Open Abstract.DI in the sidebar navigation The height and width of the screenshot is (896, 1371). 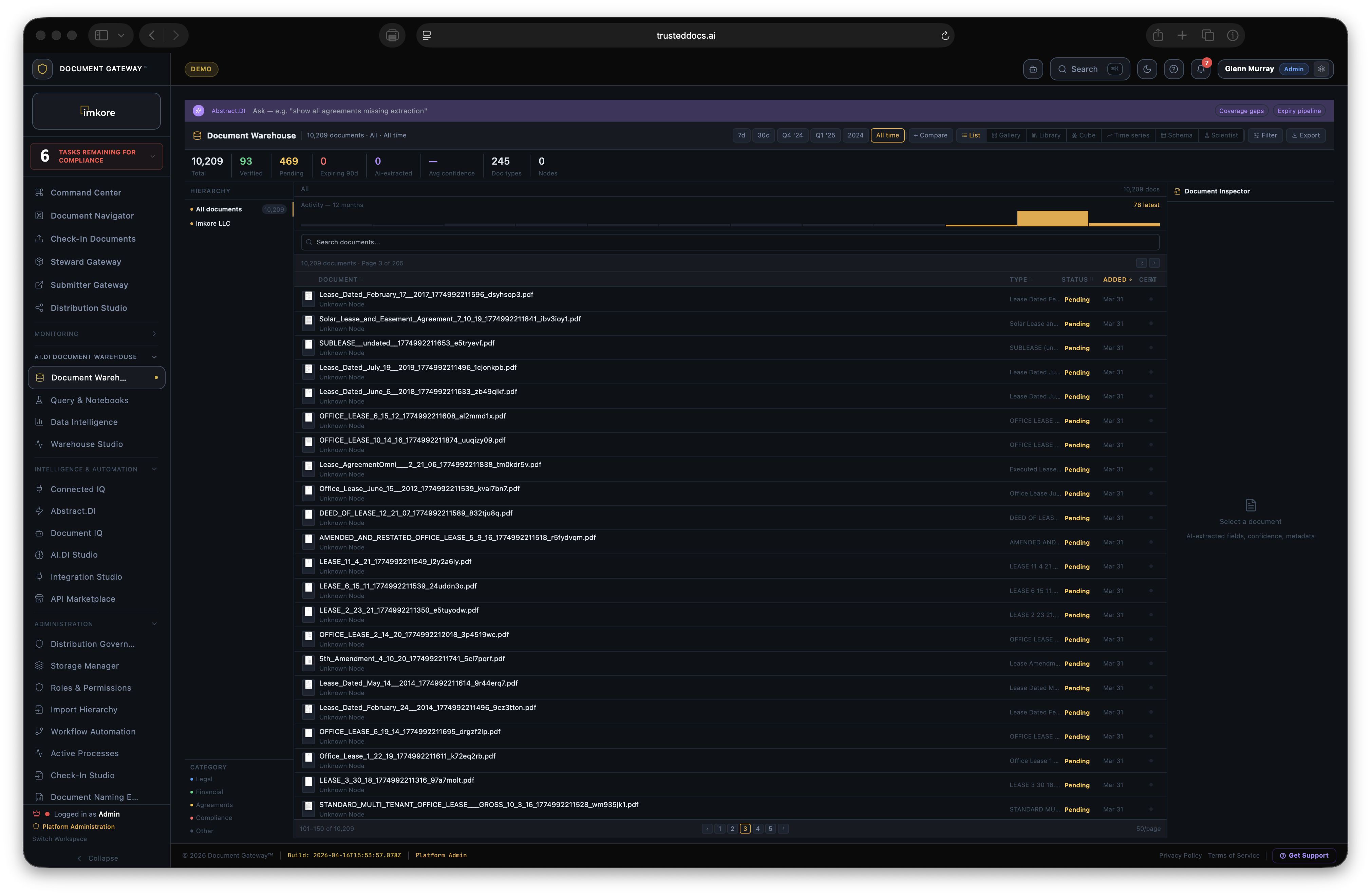[x=73, y=511]
